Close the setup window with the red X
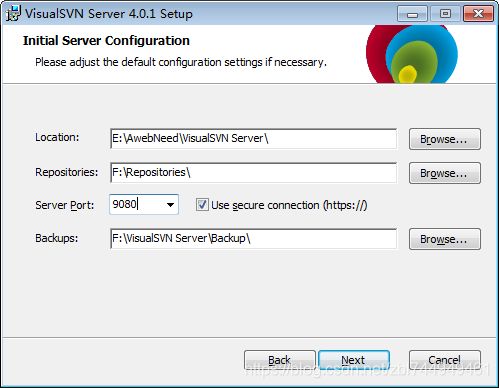This screenshot has width=499, height=388. pyautogui.click(x=478, y=14)
